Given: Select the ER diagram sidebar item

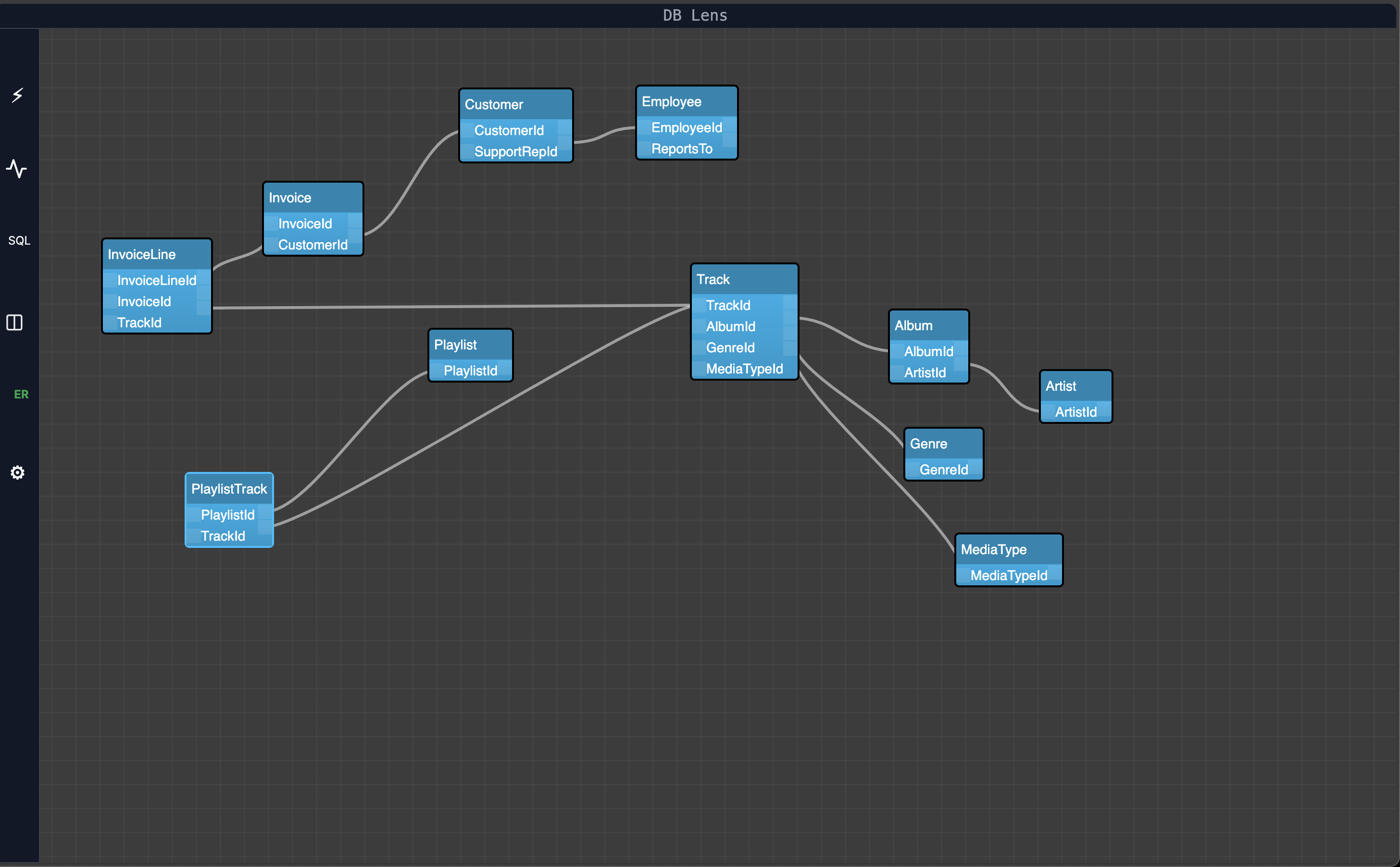Looking at the screenshot, I should point(21,394).
